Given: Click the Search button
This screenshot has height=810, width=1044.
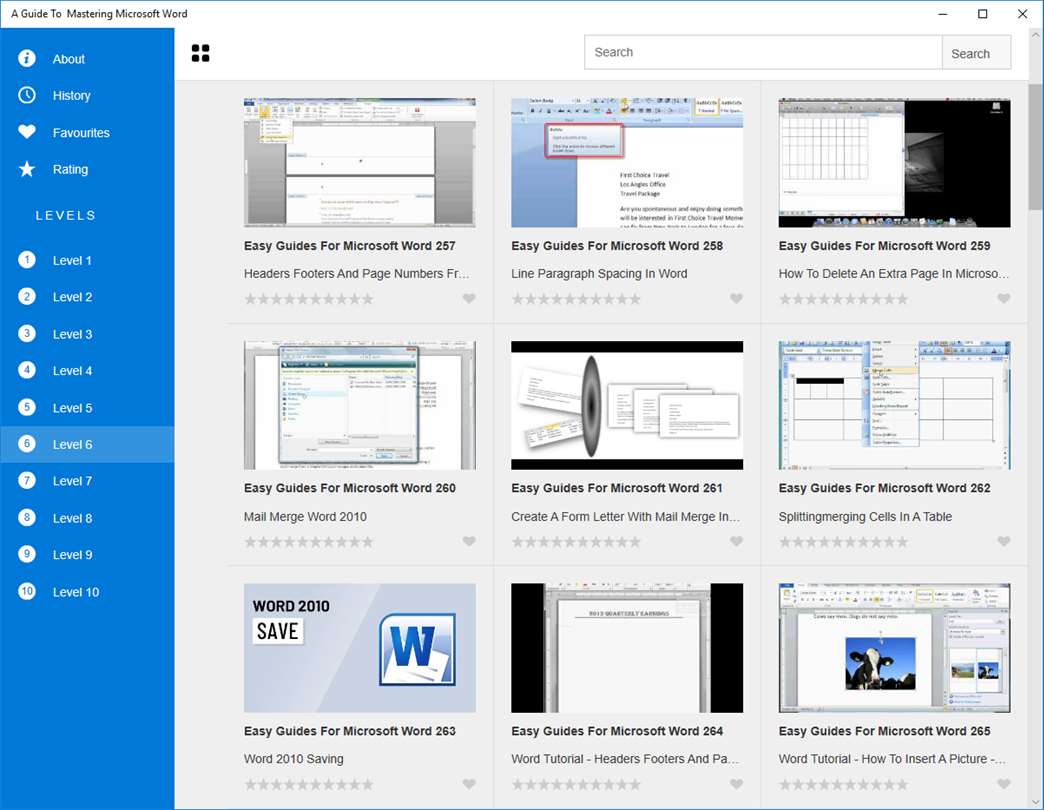Looking at the screenshot, I should point(976,53).
